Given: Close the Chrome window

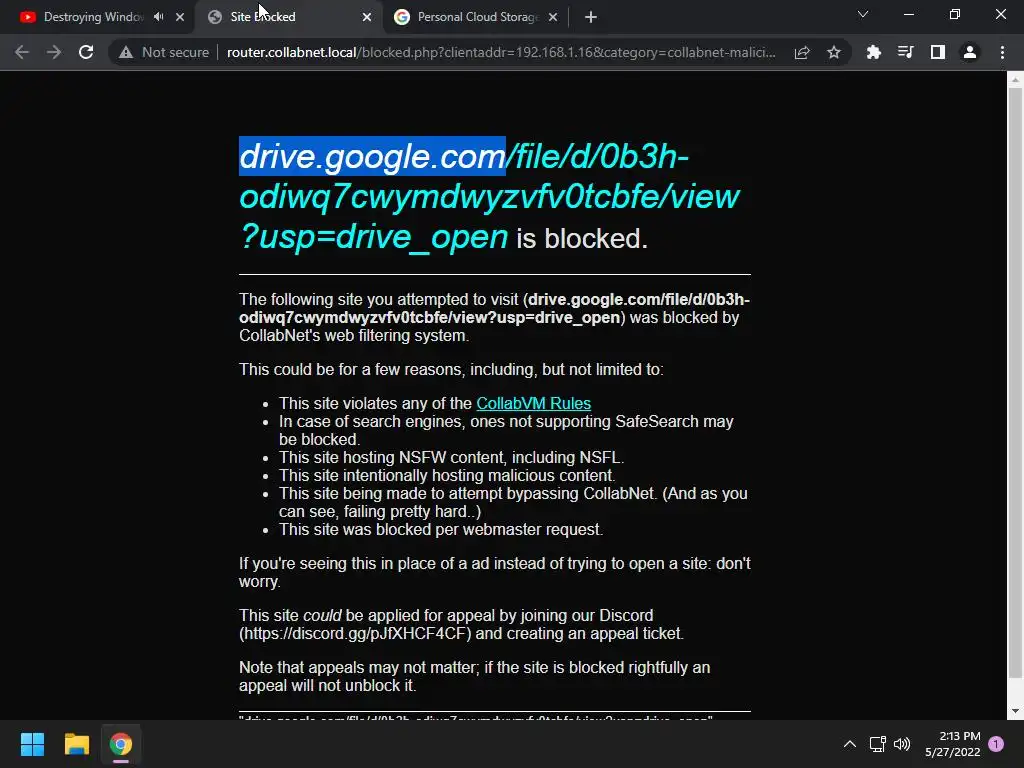Looking at the screenshot, I should click(1000, 14).
